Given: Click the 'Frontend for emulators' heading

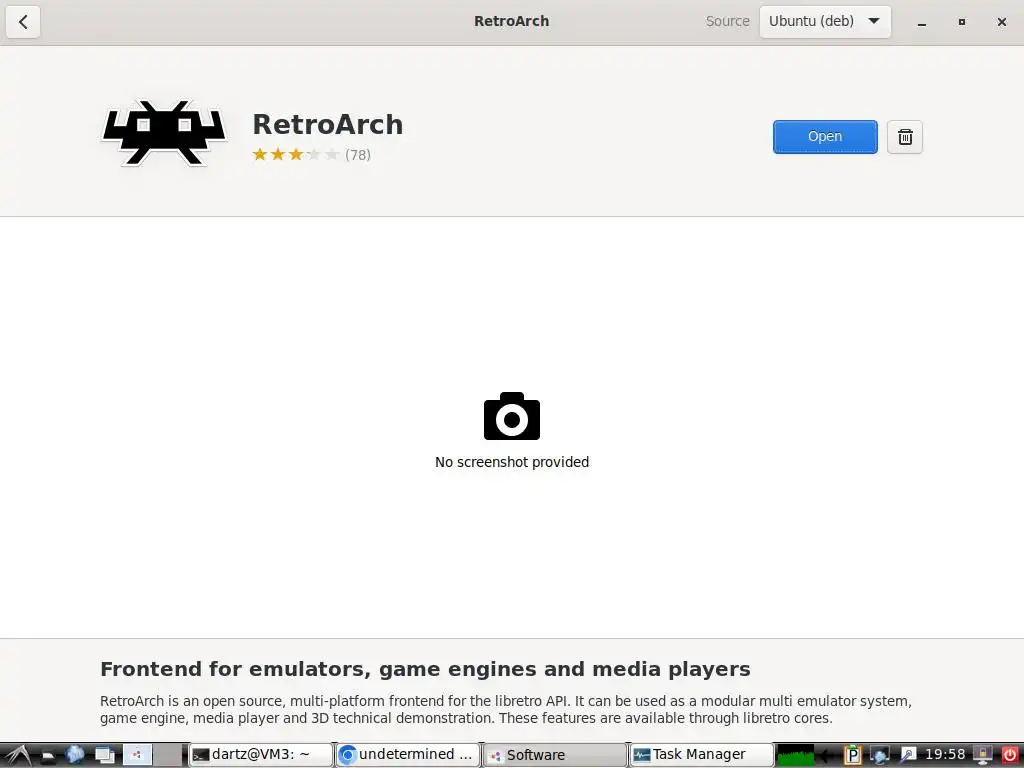Looking at the screenshot, I should click(x=425, y=669).
